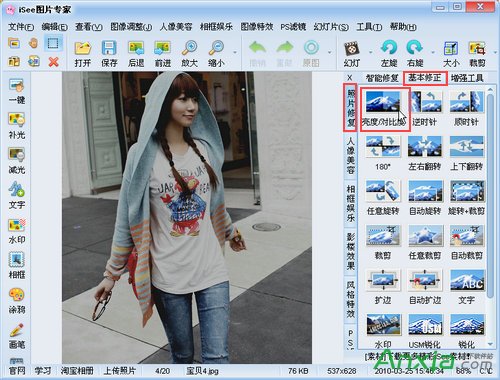The image size is (500, 380).
Task: Apply the 180° rotation
Action: coord(382,153)
